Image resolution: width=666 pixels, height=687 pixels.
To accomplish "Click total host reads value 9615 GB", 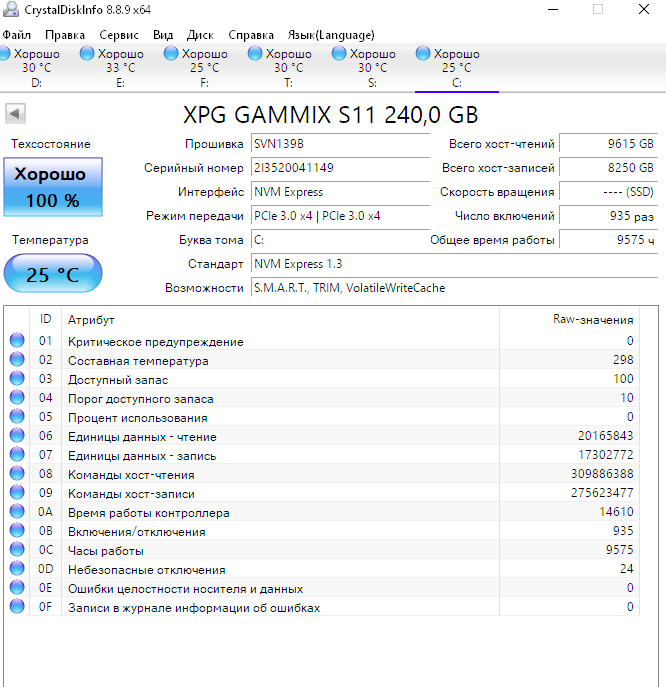I will (x=609, y=144).
